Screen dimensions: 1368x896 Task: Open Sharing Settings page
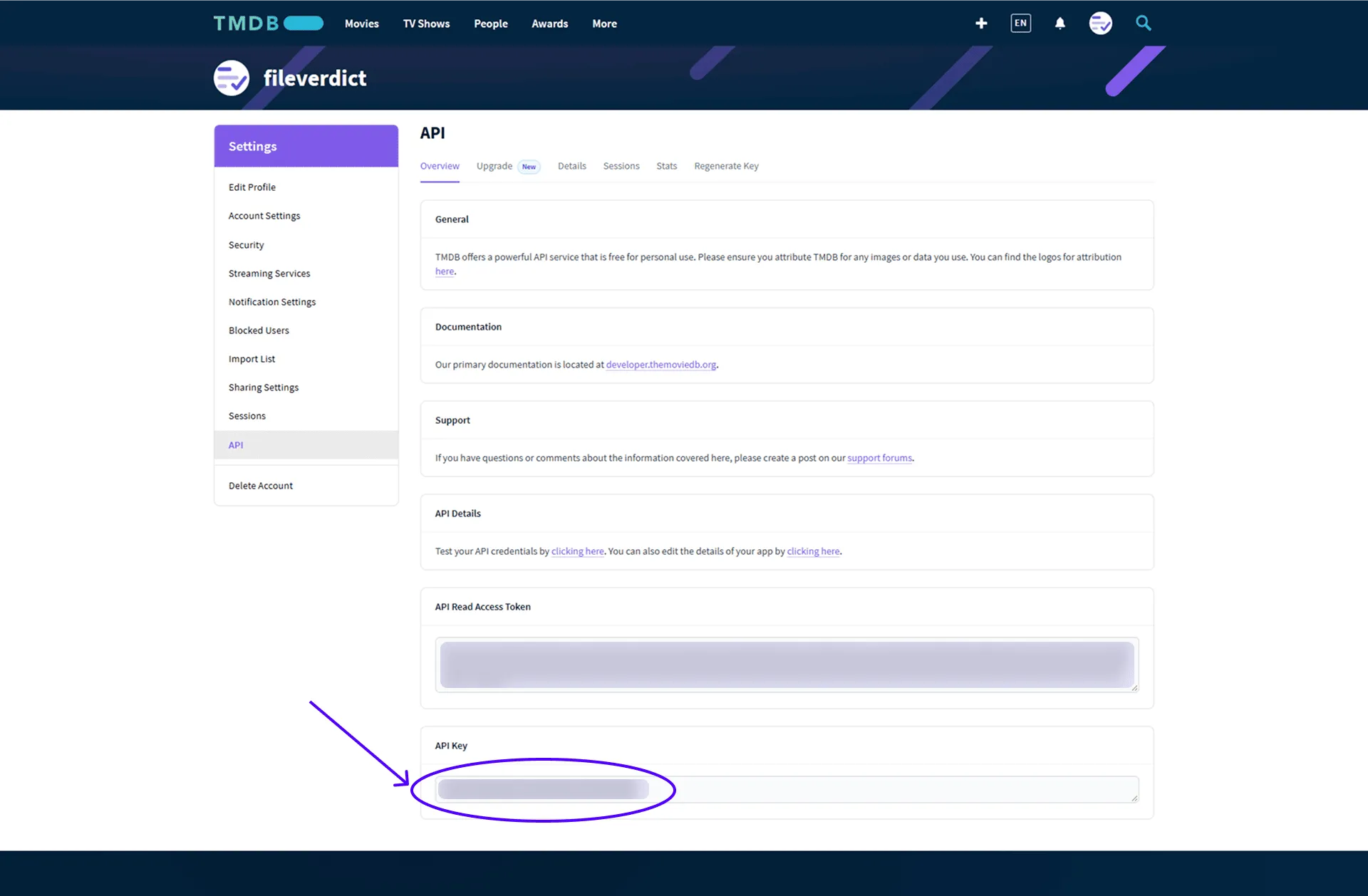pos(264,387)
